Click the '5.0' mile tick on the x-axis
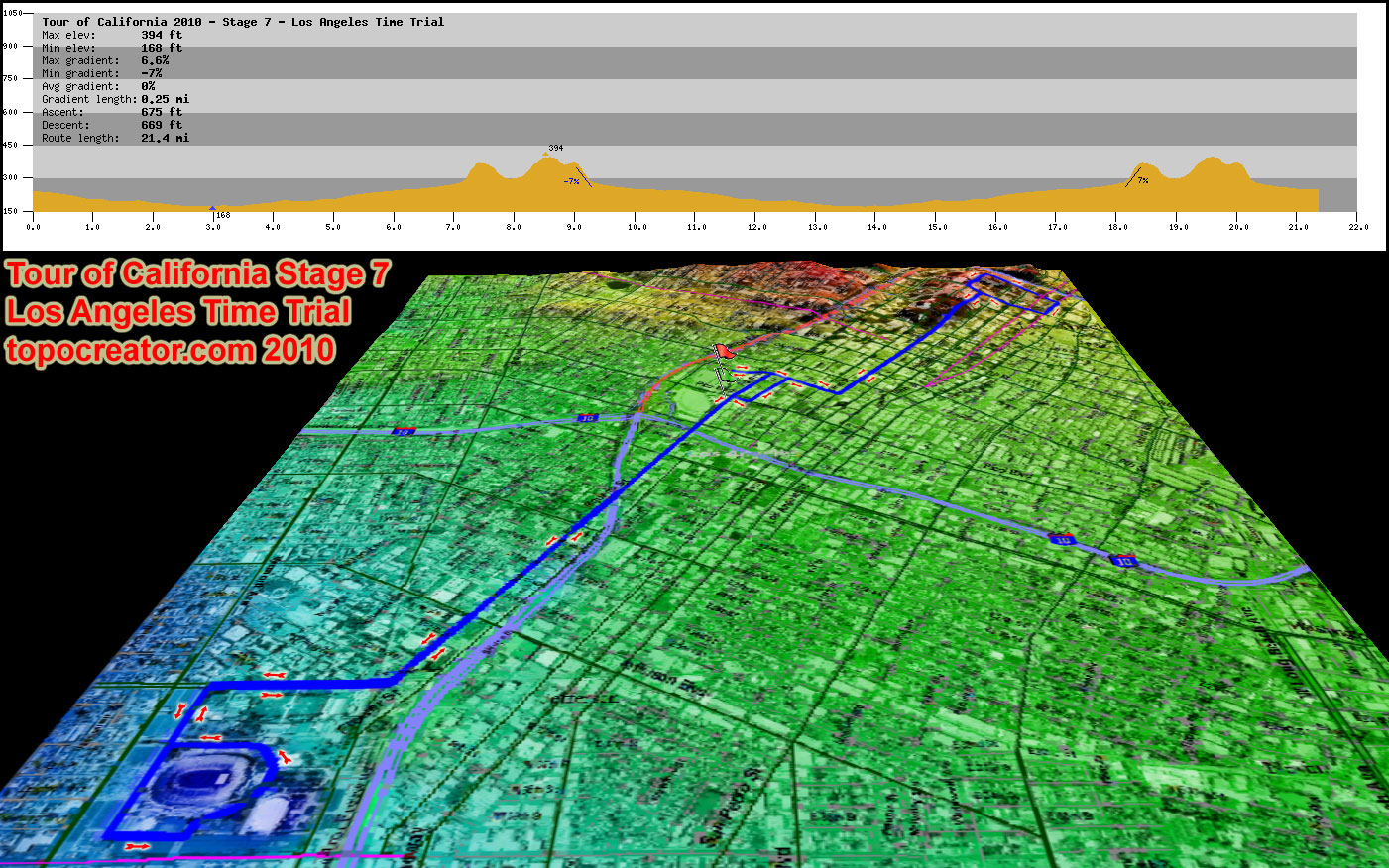Image resolution: width=1389 pixels, height=868 pixels. click(x=333, y=227)
